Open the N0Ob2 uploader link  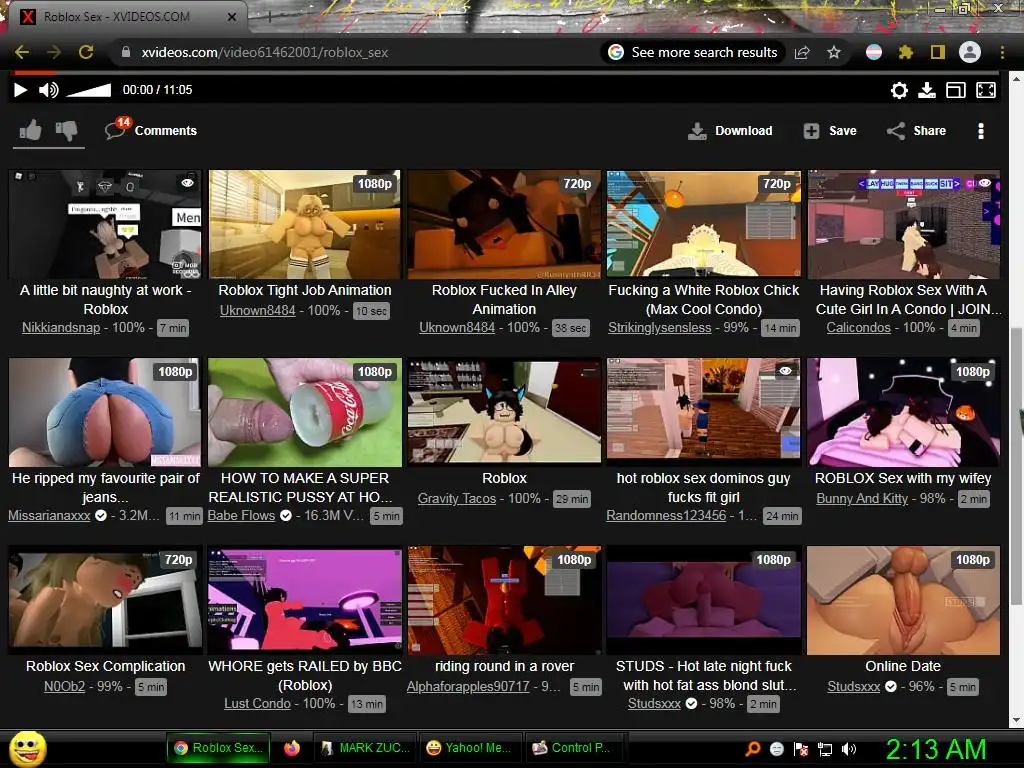(x=64, y=686)
